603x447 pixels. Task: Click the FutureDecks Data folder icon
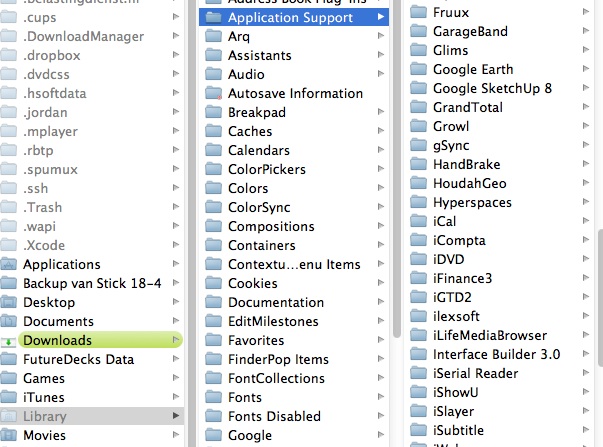pos(8,359)
